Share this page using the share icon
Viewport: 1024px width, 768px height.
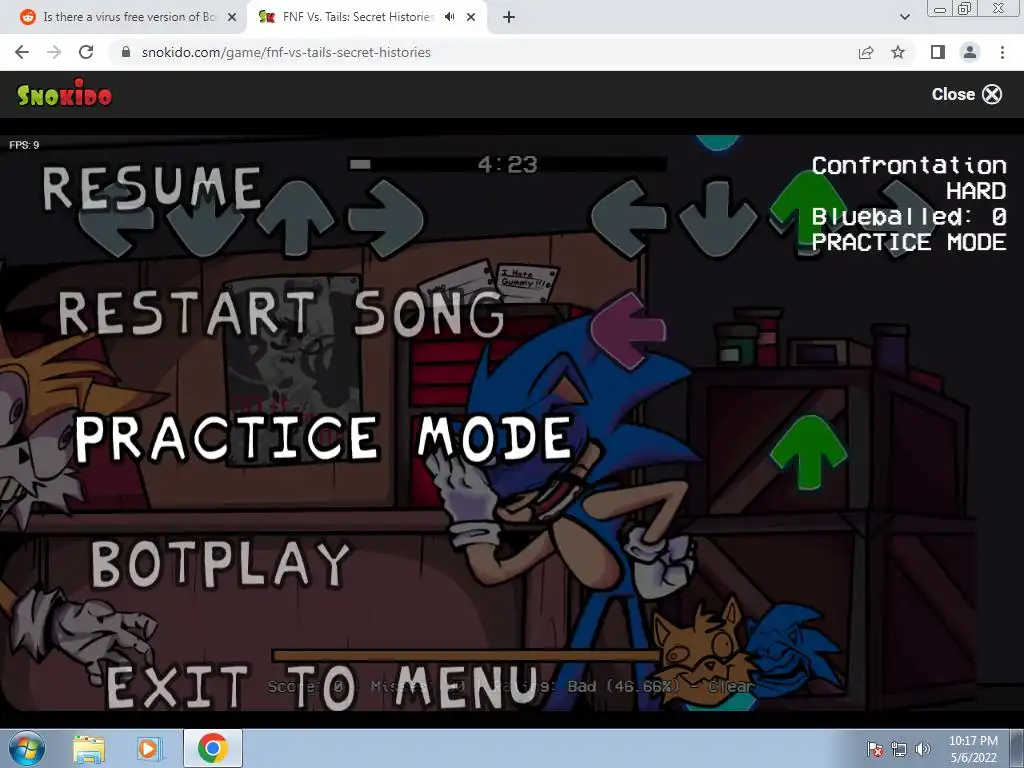(866, 52)
